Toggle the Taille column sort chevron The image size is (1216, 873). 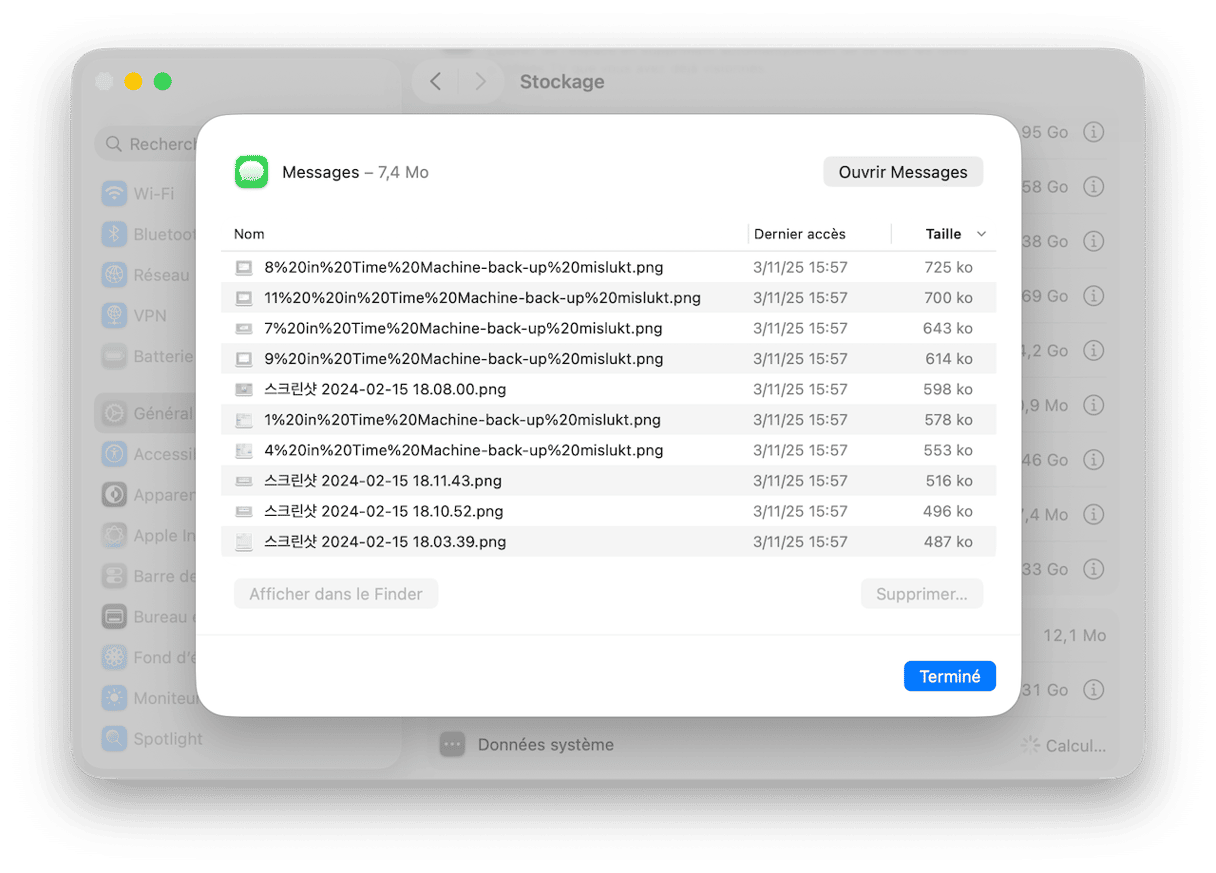coord(981,234)
